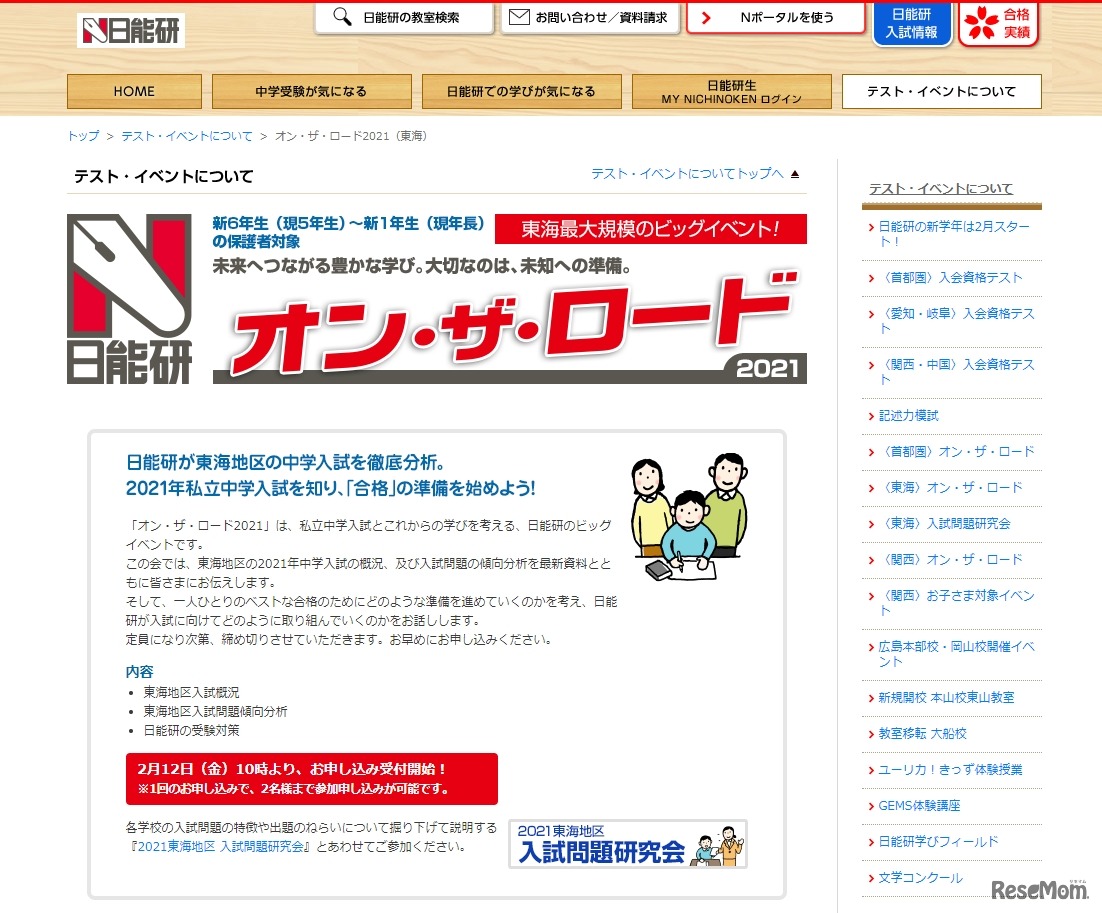The height and width of the screenshot is (913, 1102).
Task: Click the chevron beside 文学コンクール
Action: [871, 879]
